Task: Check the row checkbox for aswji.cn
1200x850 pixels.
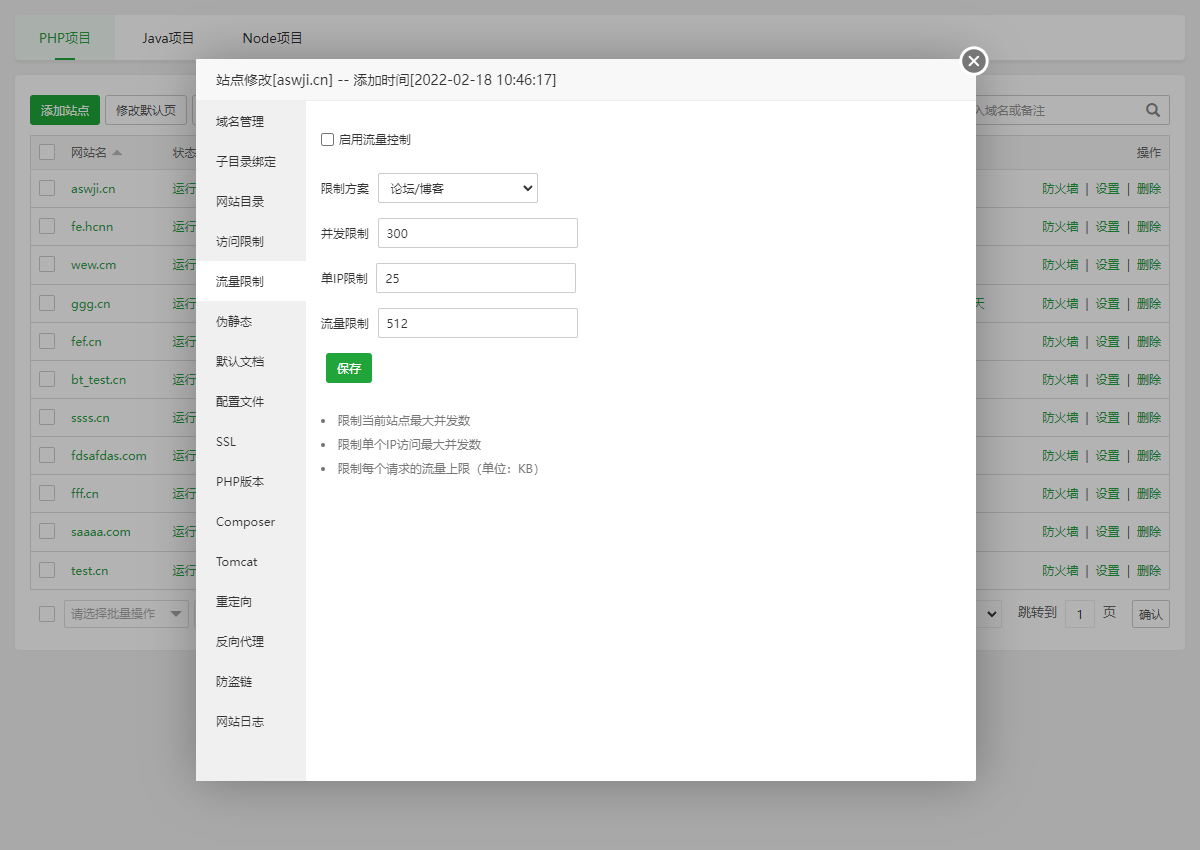Action: (46, 189)
